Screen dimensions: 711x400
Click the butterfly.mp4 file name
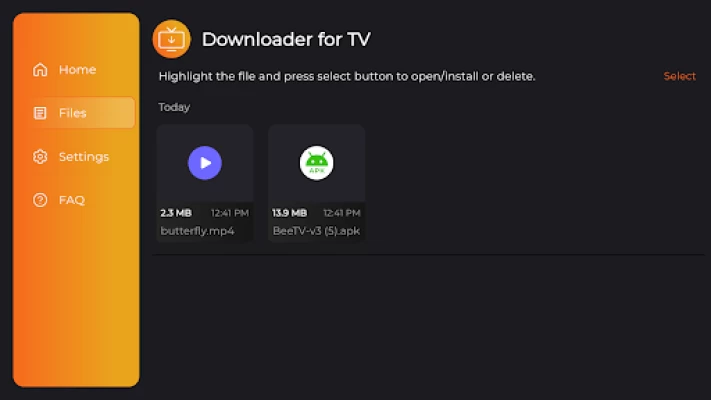point(197,231)
